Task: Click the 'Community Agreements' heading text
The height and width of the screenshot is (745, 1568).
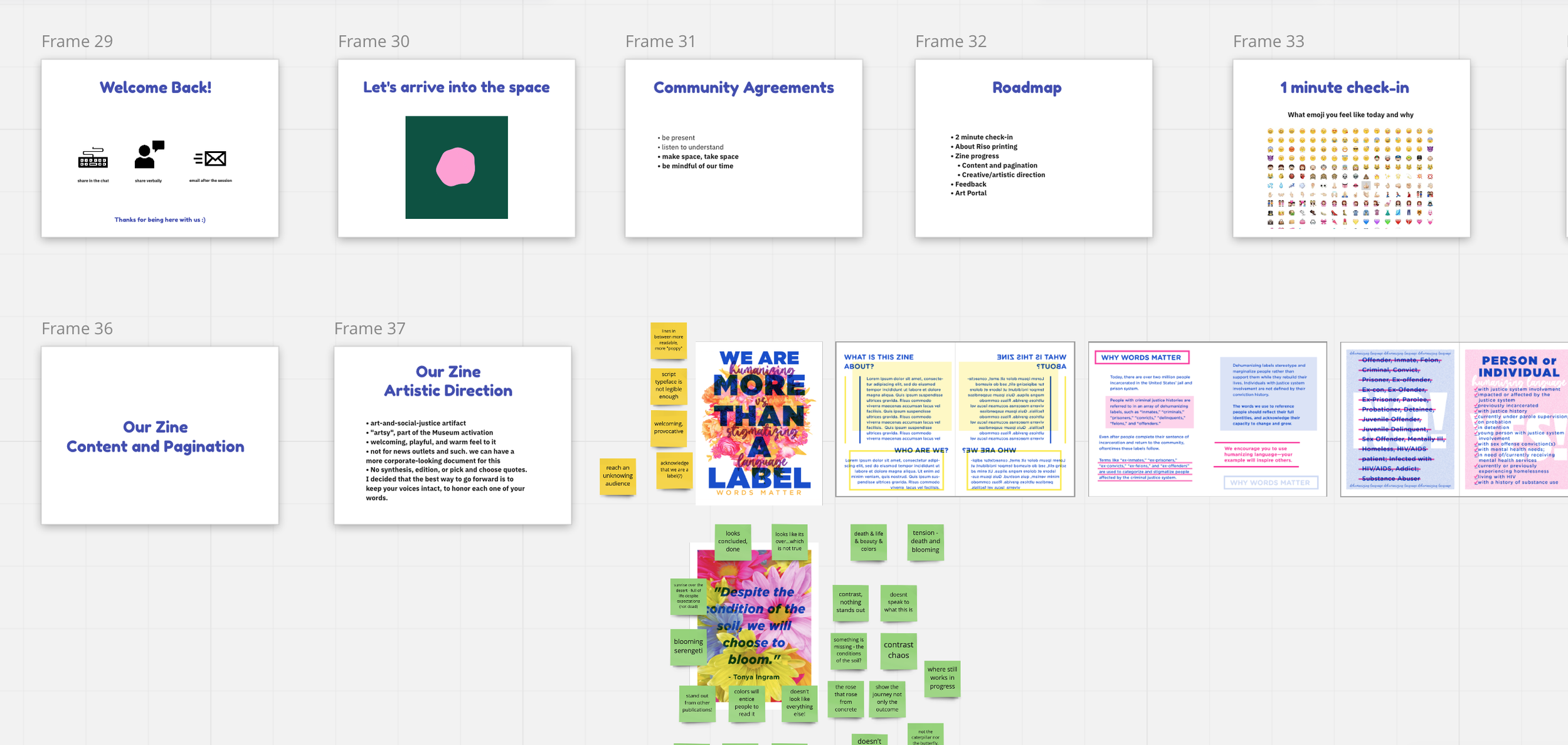Action: coord(743,88)
